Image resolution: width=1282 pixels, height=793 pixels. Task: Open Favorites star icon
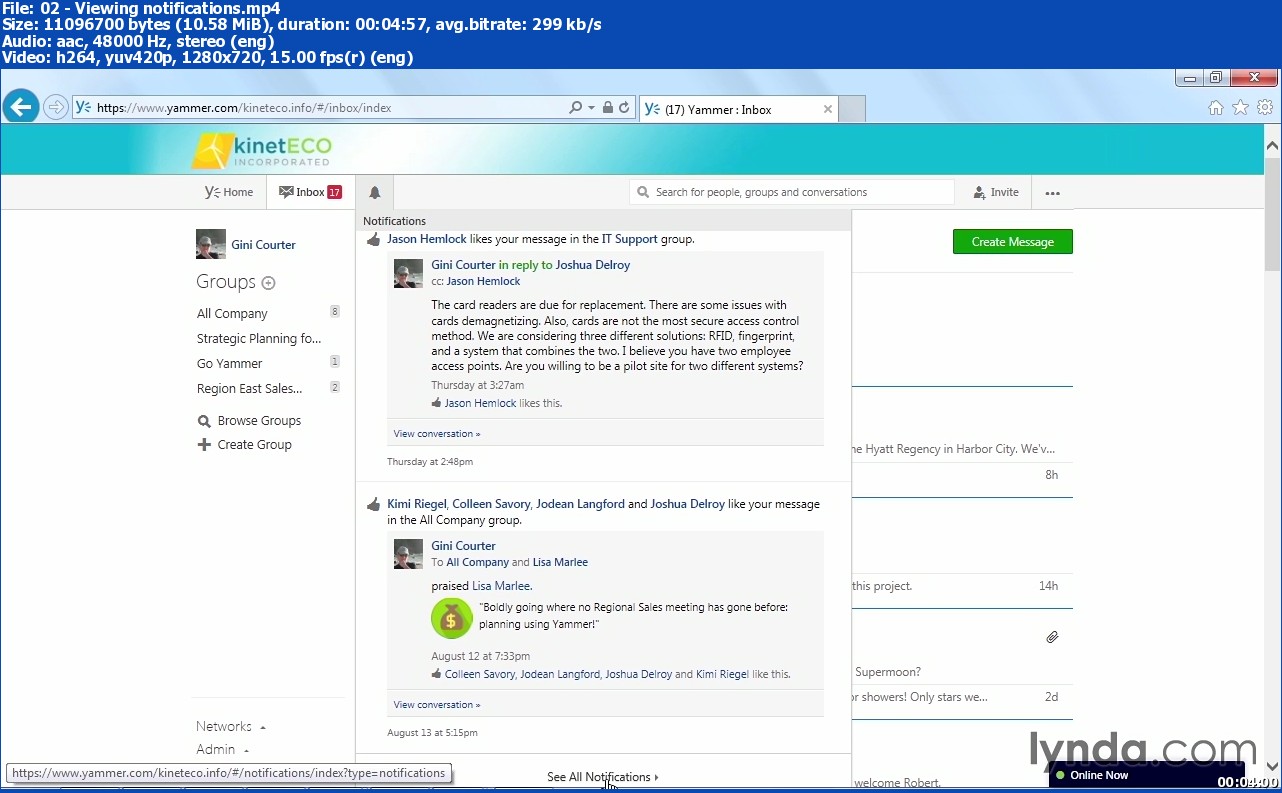pyautogui.click(x=1240, y=108)
